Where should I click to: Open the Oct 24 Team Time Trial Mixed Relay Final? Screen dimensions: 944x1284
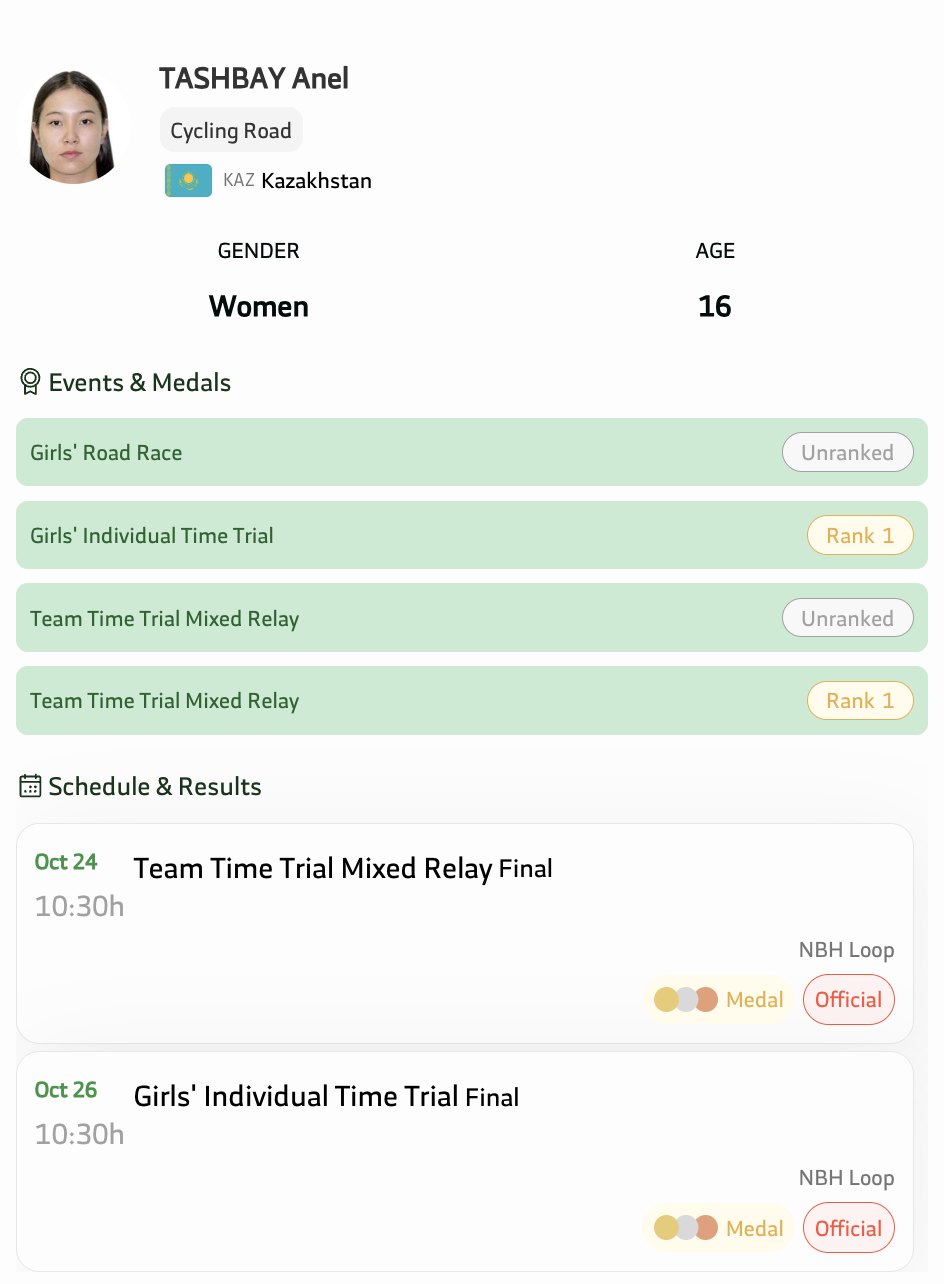click(343, 868)
